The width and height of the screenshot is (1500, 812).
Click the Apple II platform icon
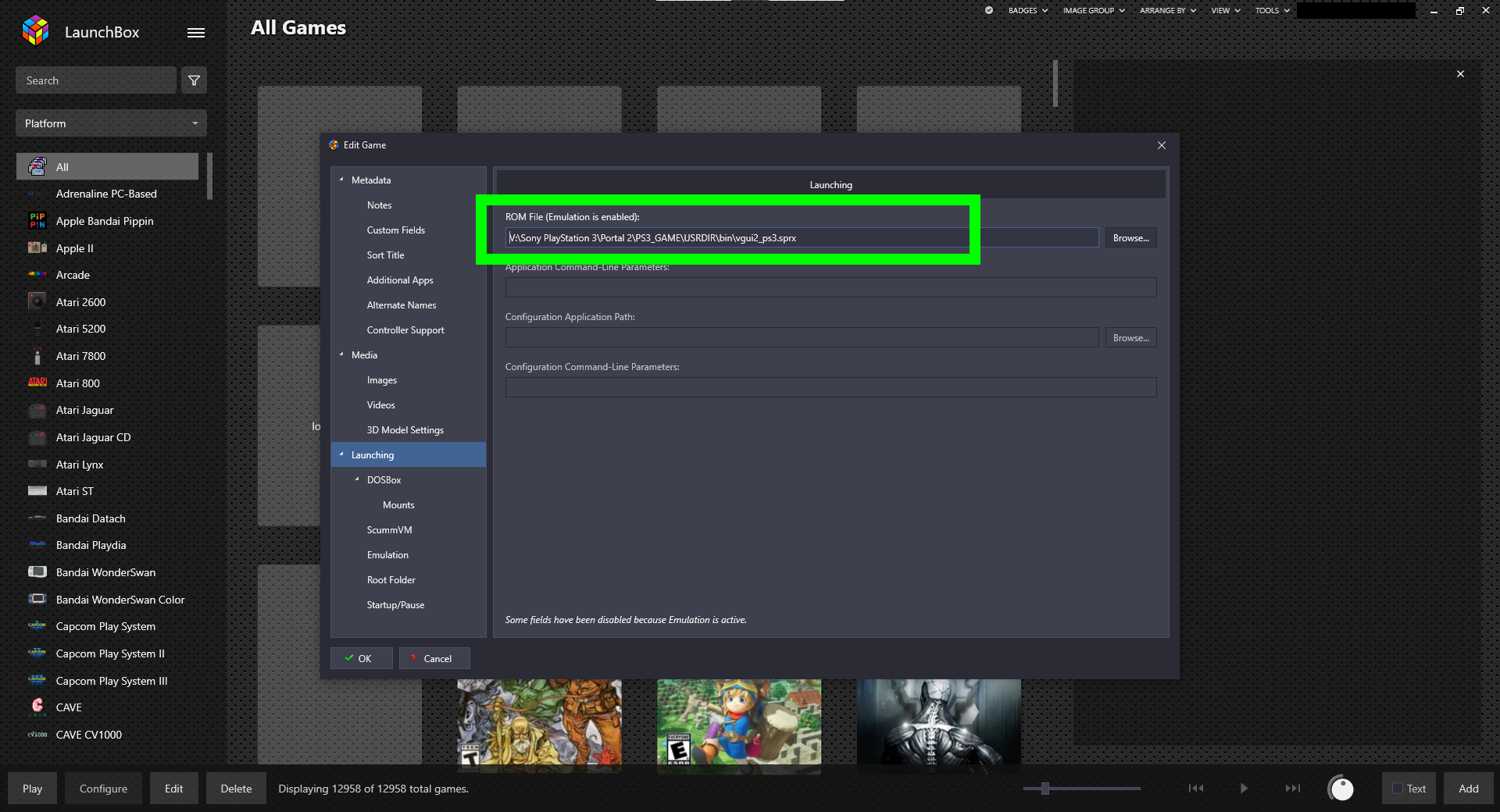click(x=37, y=248)
